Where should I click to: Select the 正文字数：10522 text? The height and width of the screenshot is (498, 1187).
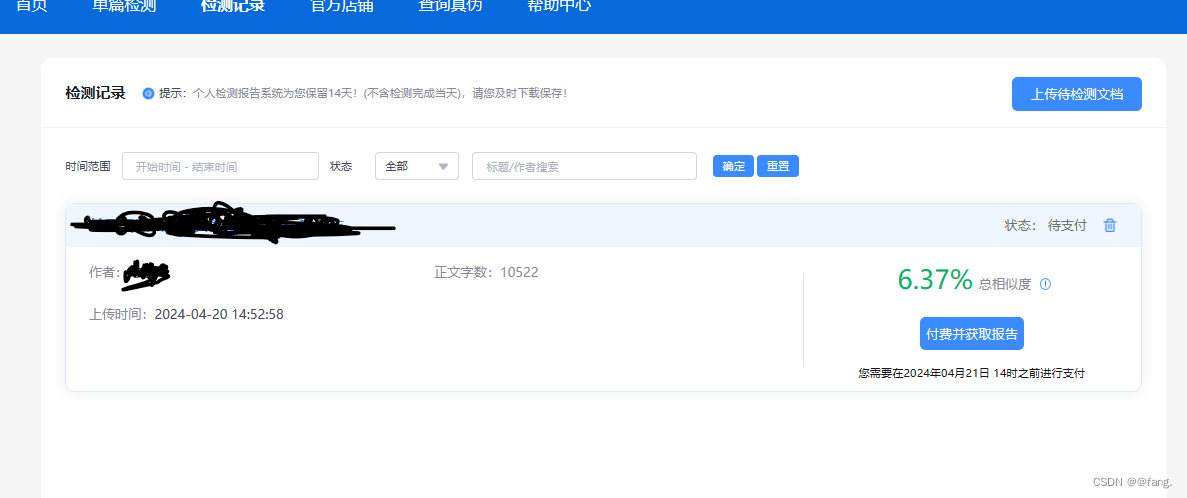click(486, 272)
